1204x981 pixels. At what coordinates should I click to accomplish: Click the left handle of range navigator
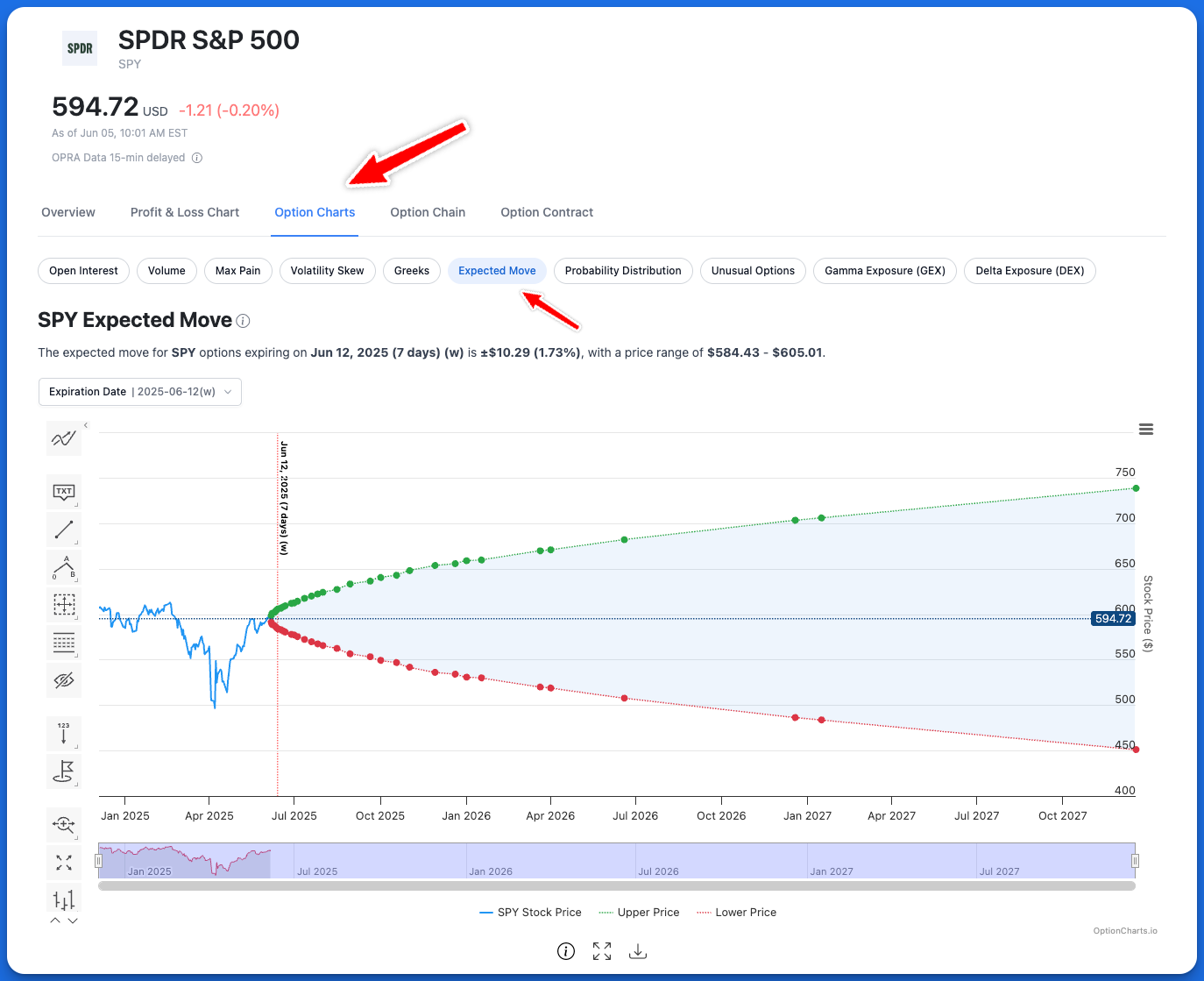click(98, 861)
